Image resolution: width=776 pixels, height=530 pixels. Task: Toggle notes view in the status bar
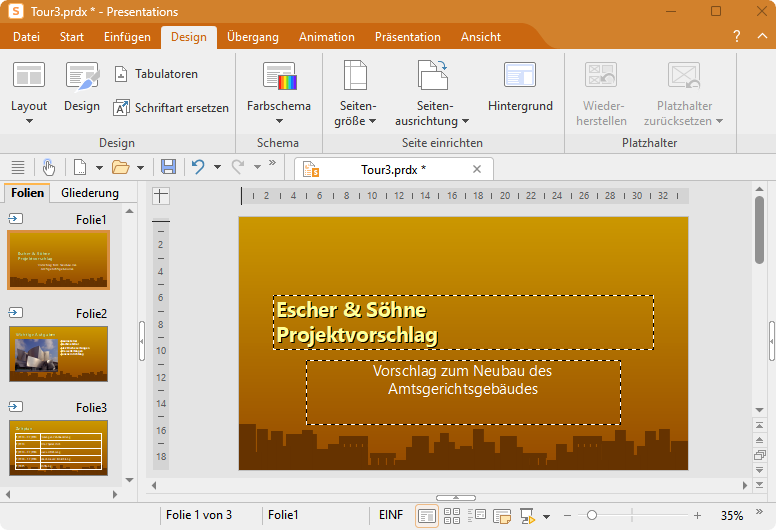(x=502, y=516)
